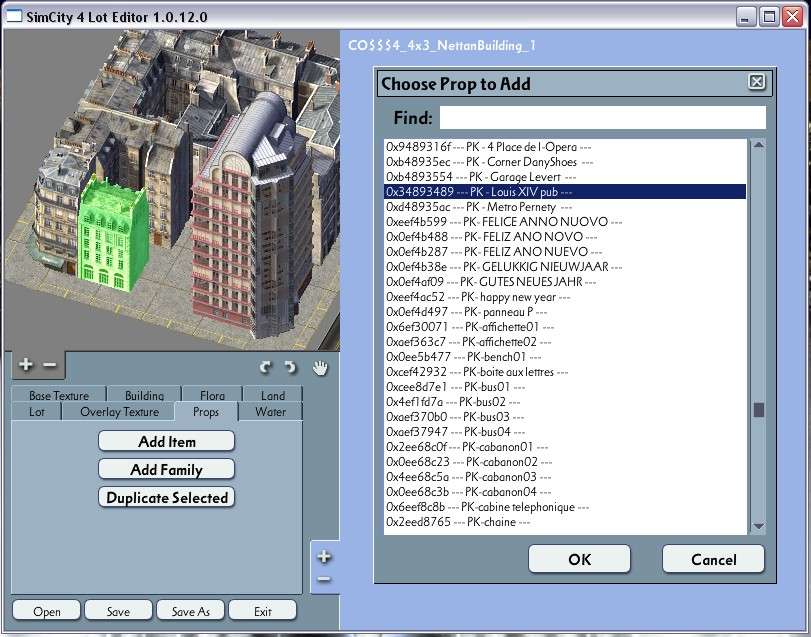Select prop "PK-cabanon03"
Viewport: 811px width, 637px height.
[x=565, y=477]
